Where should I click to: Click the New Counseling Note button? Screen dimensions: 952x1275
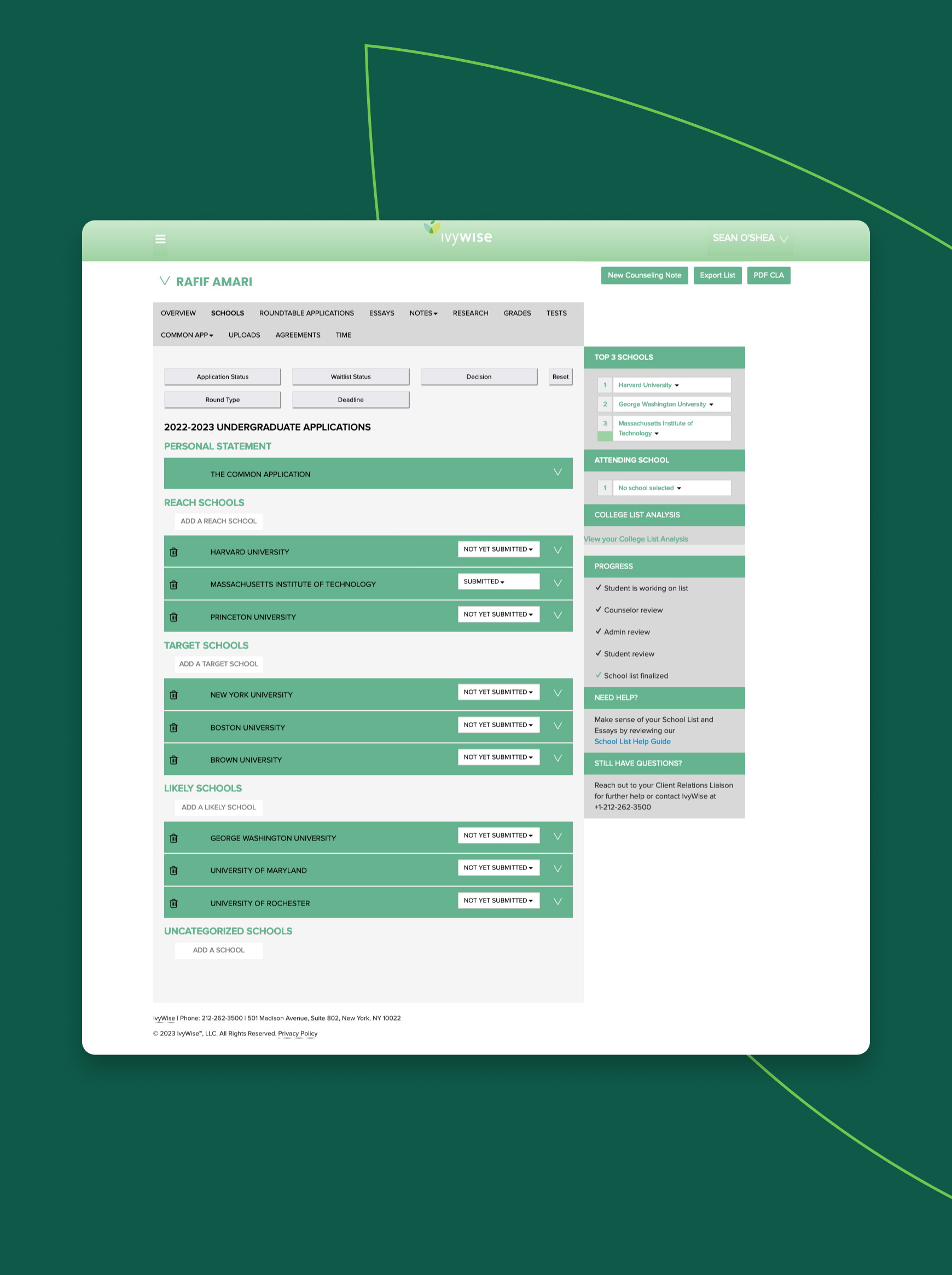point(645,275)
